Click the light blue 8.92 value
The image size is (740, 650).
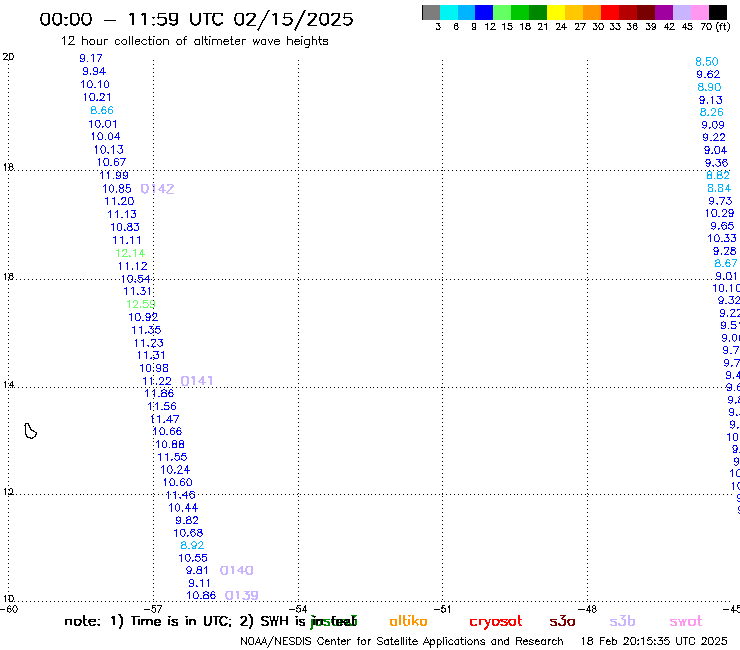(x=192, y=545)
